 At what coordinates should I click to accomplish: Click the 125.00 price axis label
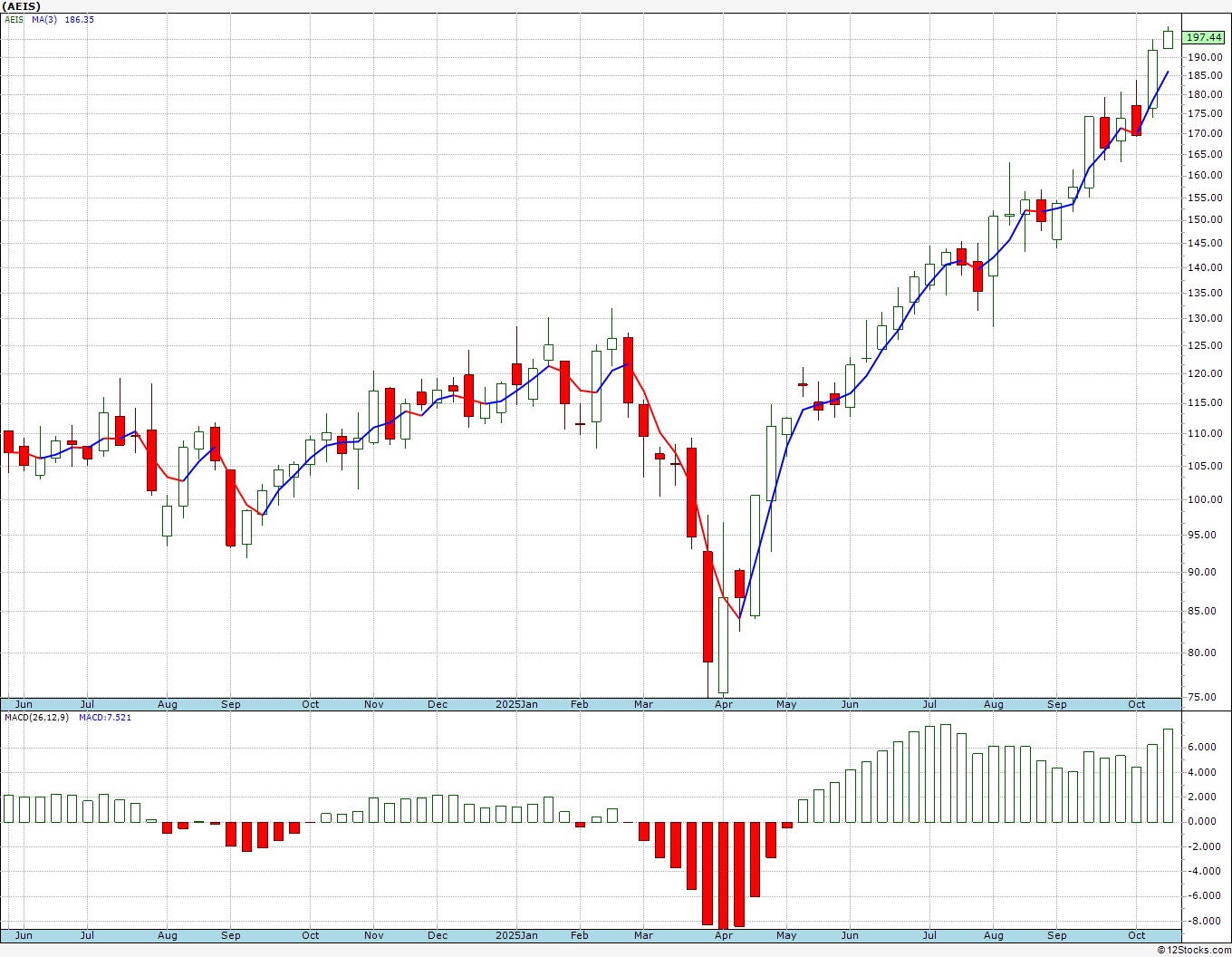point(1206,345)
